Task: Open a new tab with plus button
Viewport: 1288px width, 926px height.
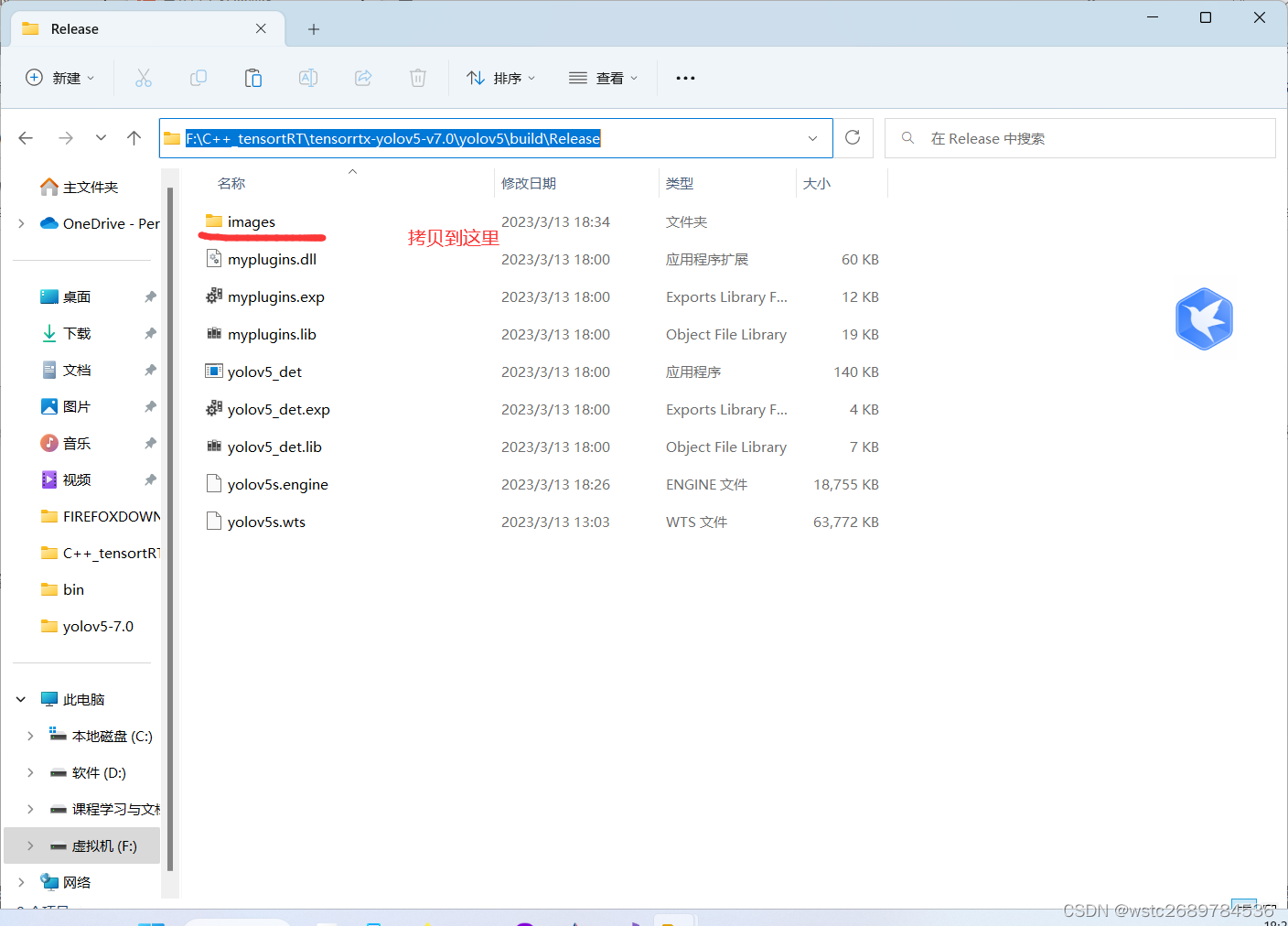Action: click(314, 29)
